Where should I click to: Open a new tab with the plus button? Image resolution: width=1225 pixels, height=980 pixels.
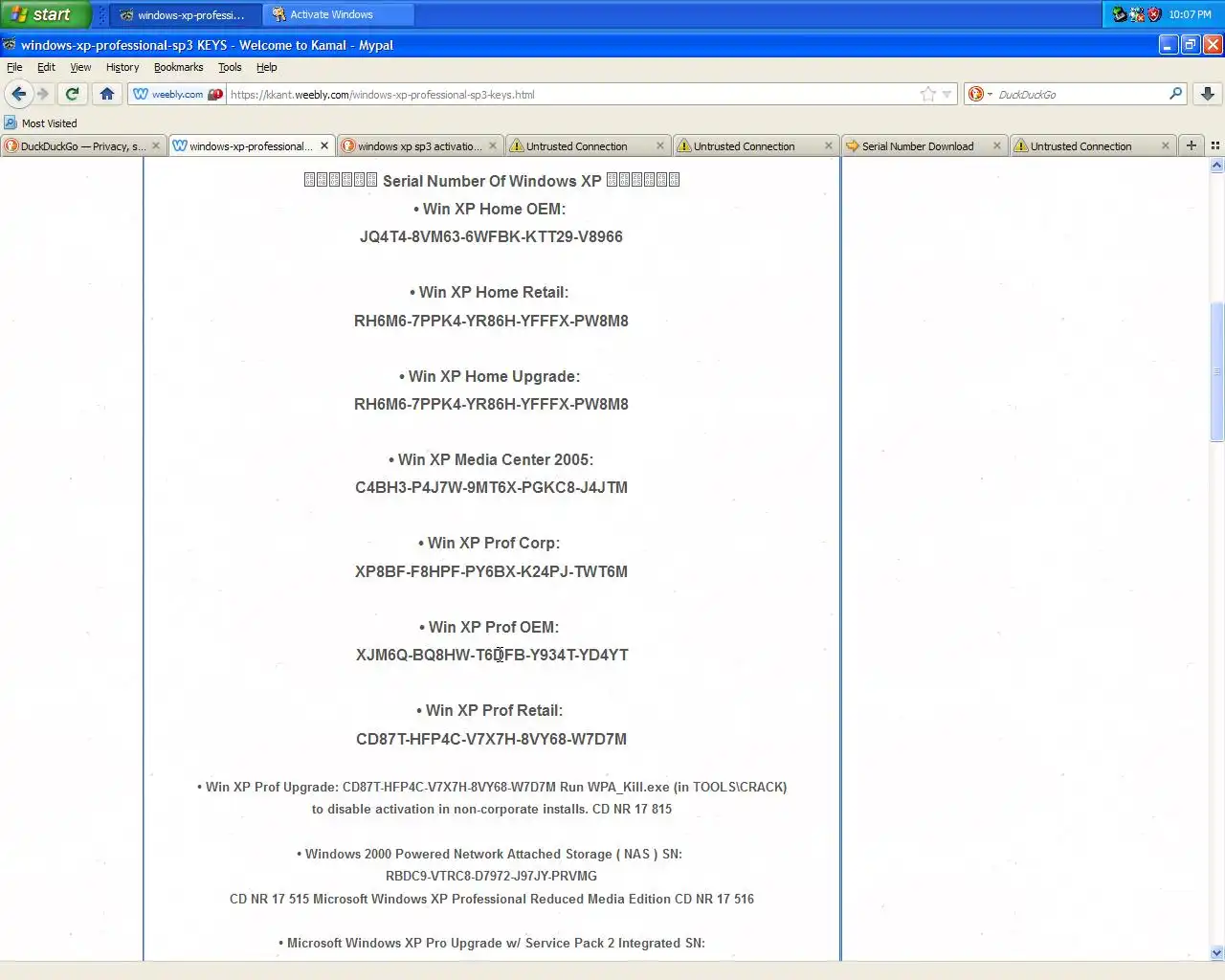pos(1192,145)
